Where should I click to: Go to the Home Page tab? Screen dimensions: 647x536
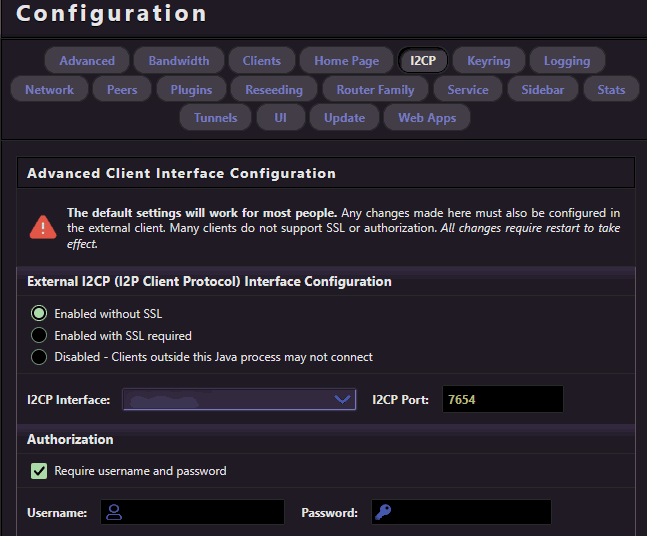tap(347, 61)
